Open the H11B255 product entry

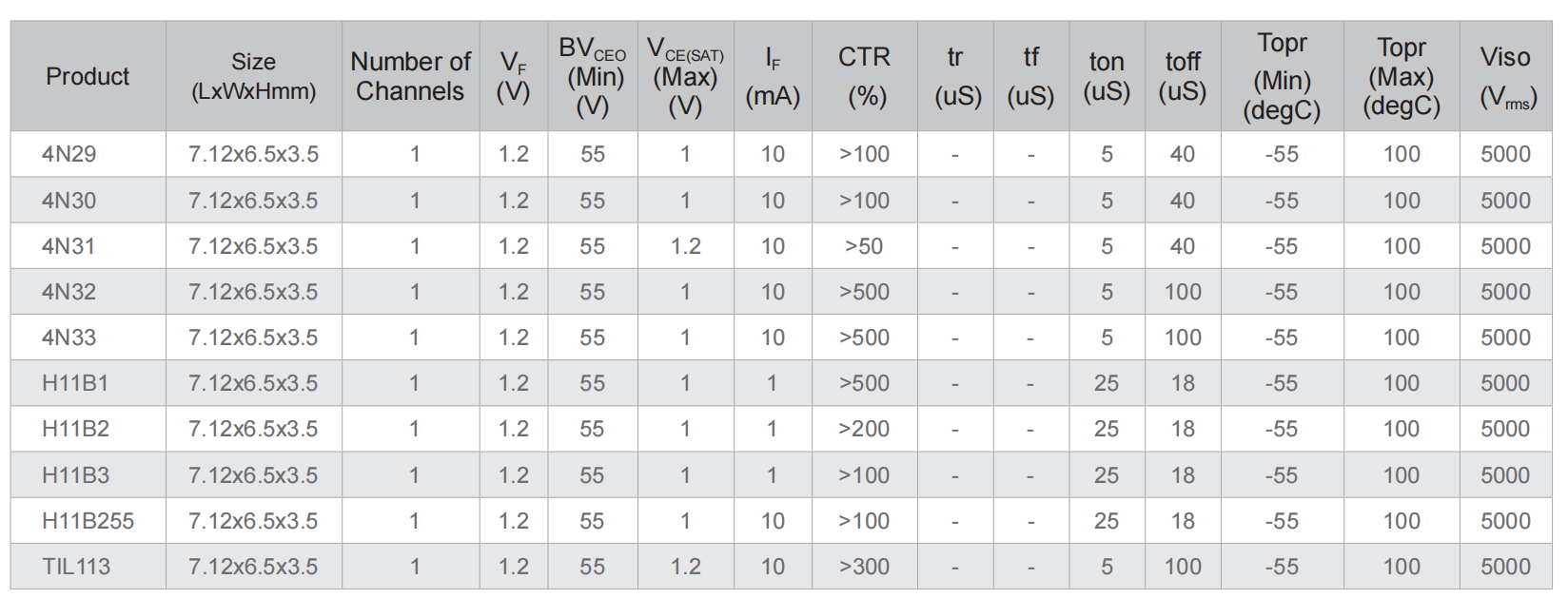point(88,521)
